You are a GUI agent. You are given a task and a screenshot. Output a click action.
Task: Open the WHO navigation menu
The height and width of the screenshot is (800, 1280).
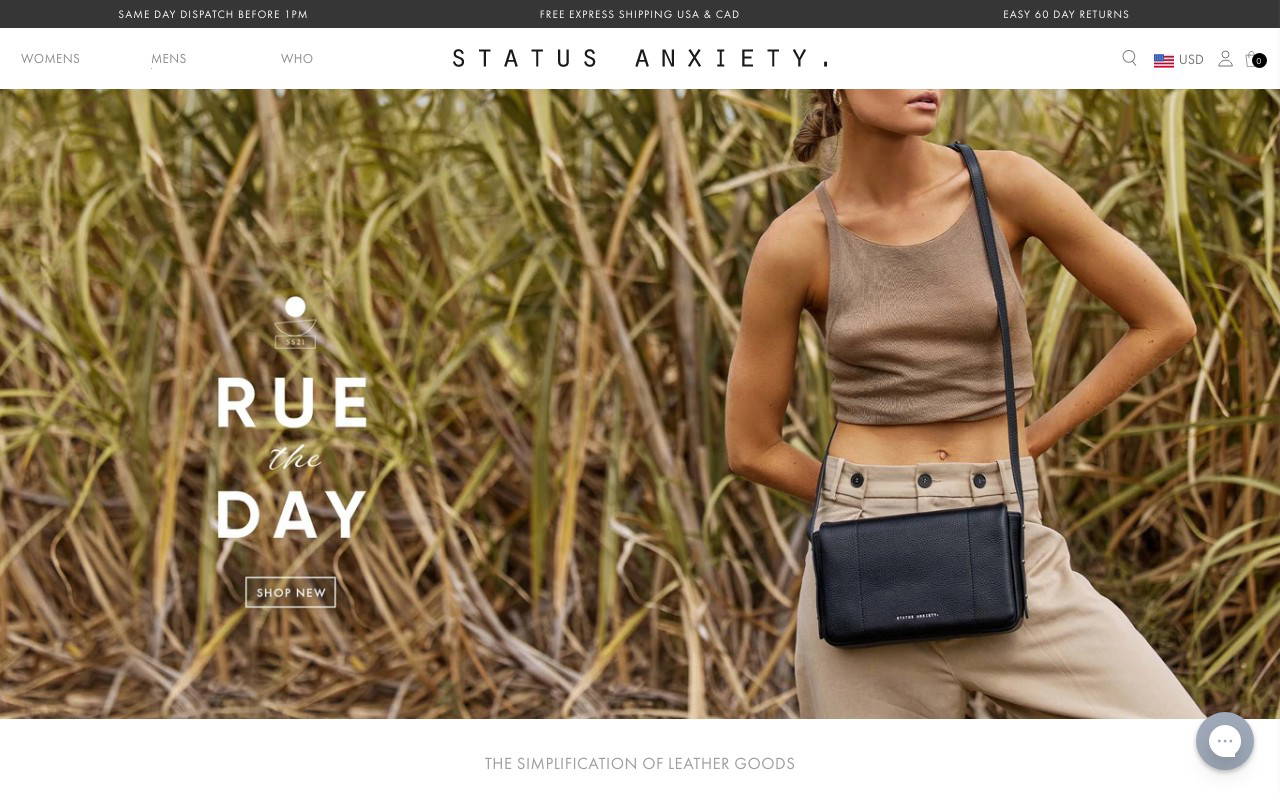297,59
